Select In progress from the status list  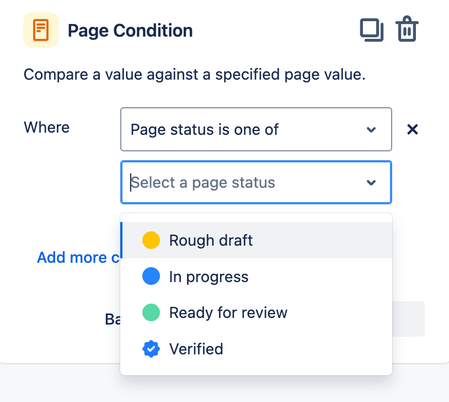point(256,276)
